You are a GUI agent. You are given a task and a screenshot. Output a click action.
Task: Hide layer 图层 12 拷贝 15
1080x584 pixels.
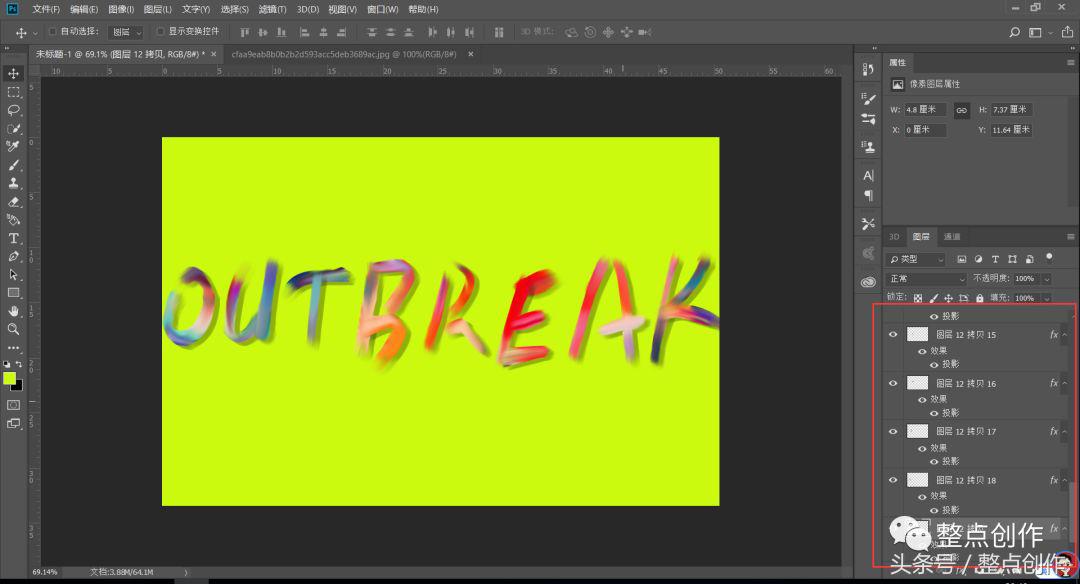pyautogui.click(x=893, y=335)
